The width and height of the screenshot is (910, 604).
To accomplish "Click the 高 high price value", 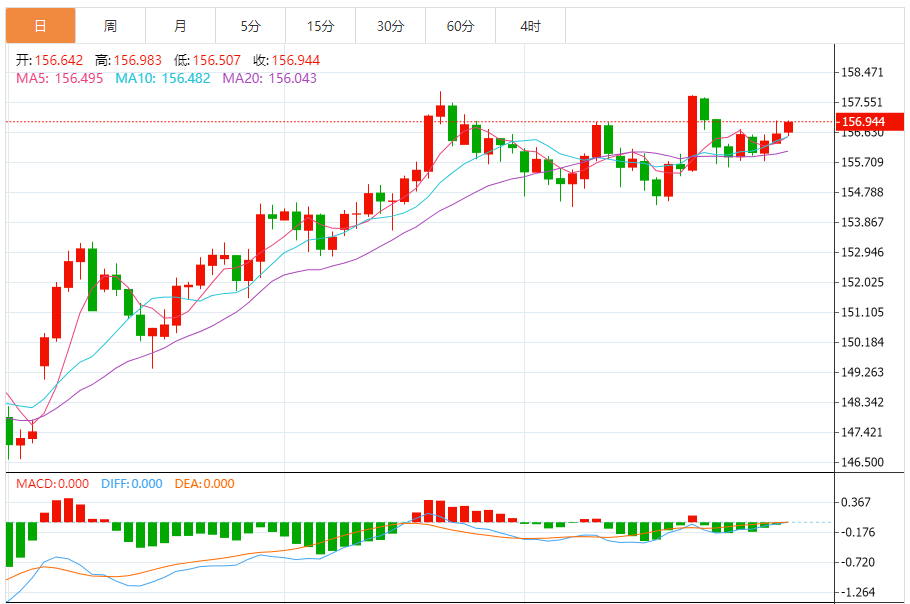I will pos(136,60).
